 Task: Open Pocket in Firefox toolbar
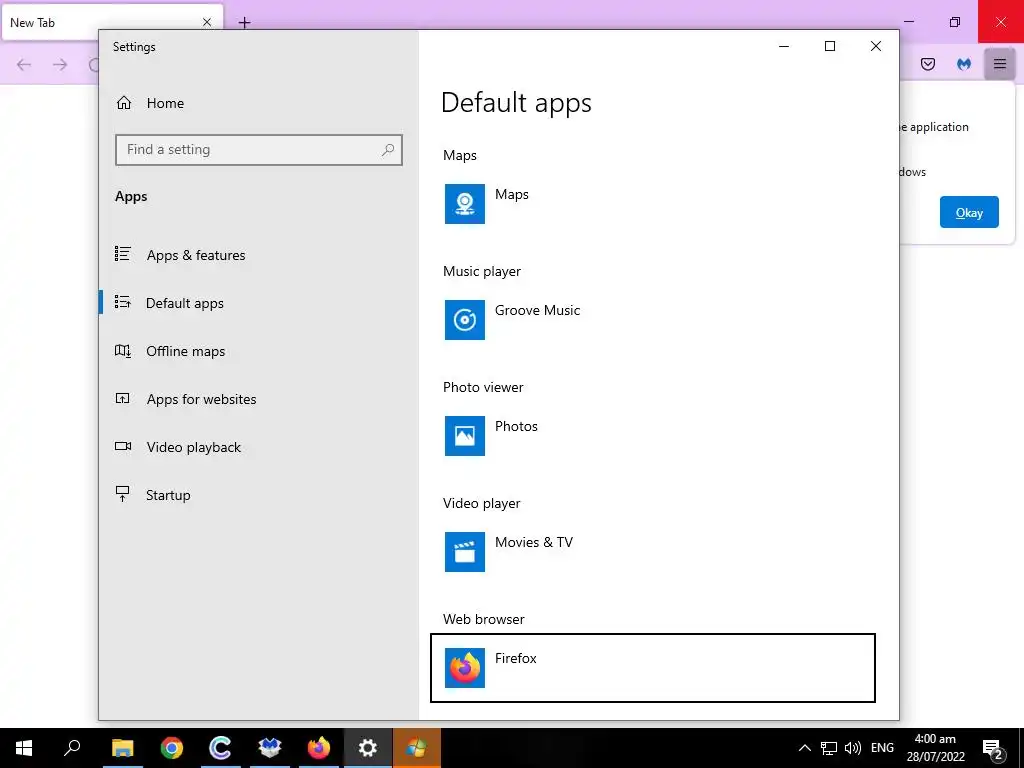coord(928,64)
